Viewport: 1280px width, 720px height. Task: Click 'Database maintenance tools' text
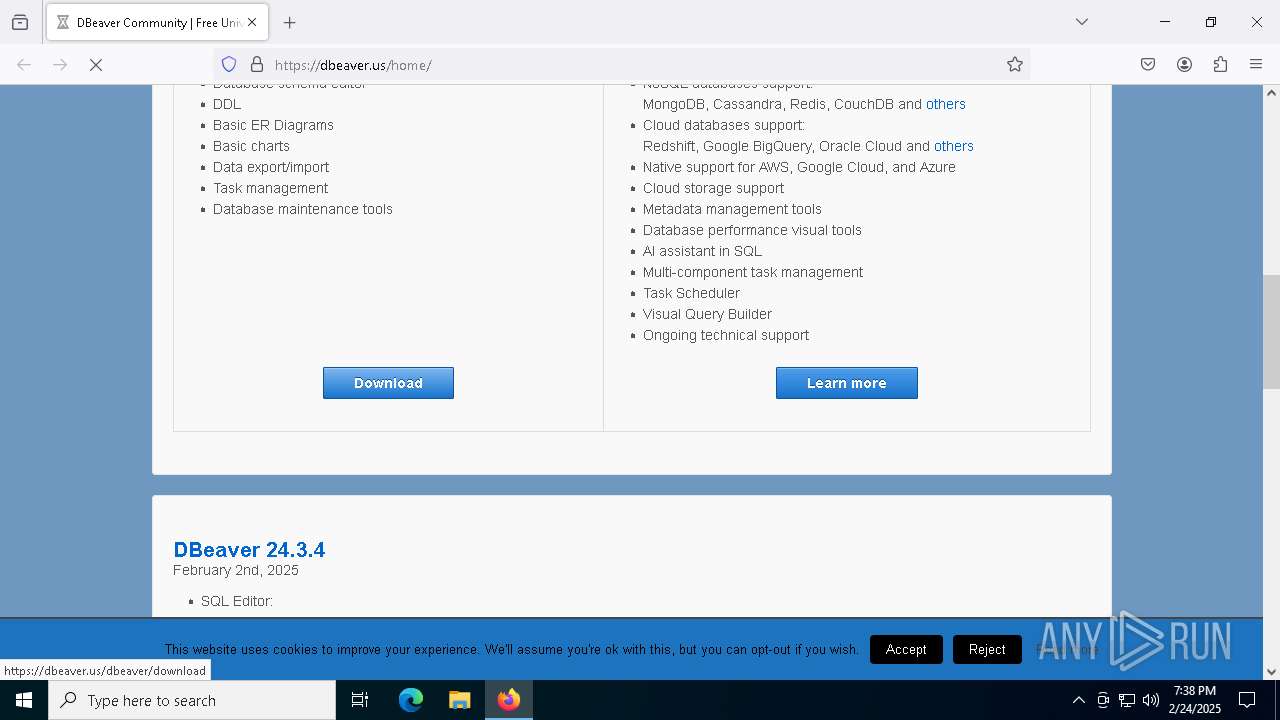(303, 209)
